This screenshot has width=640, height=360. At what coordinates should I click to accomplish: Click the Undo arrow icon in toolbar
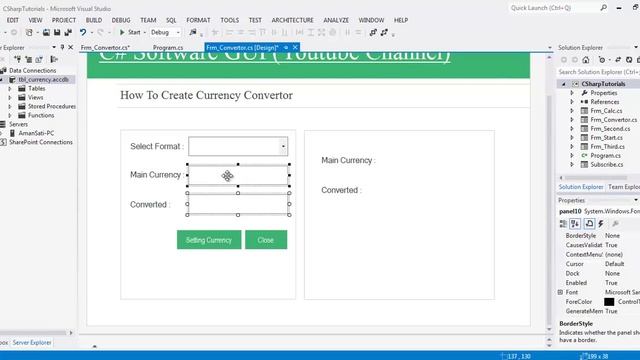point(83,32)
